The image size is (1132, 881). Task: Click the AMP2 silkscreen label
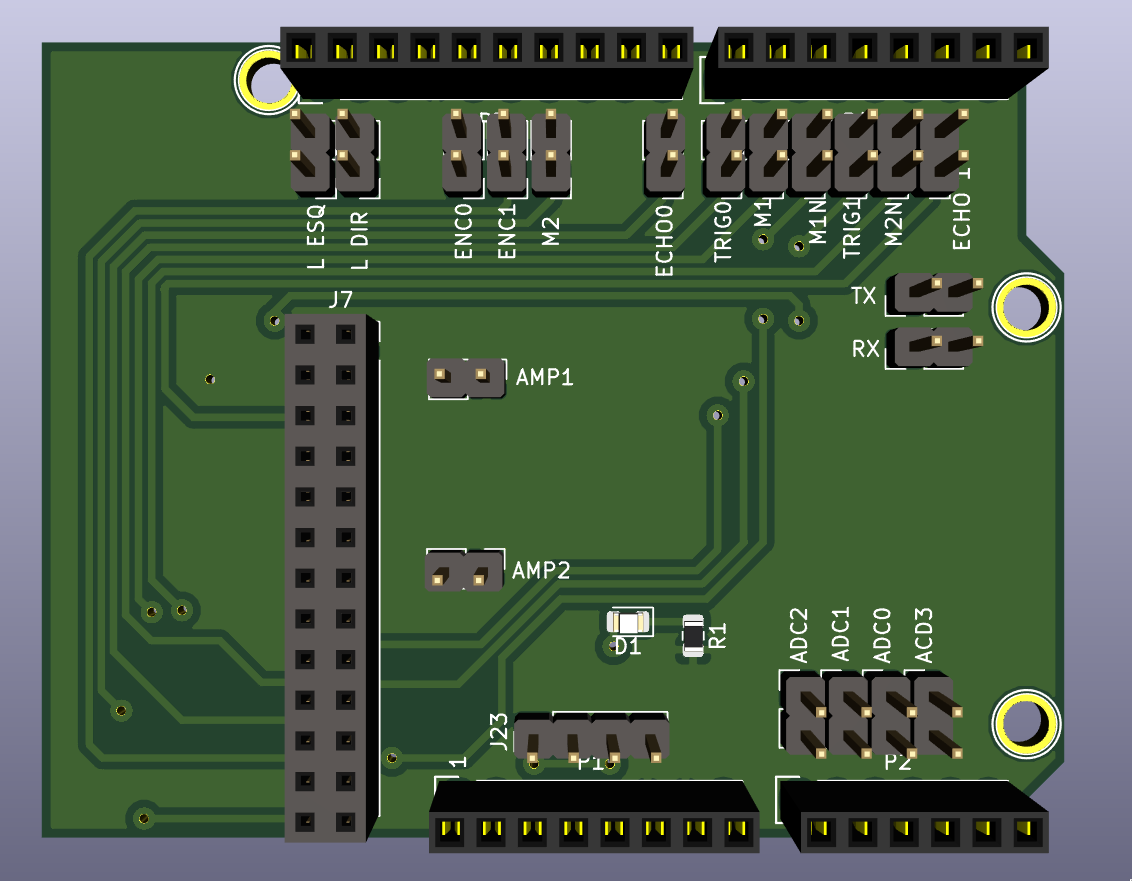[x=541, y=570]
